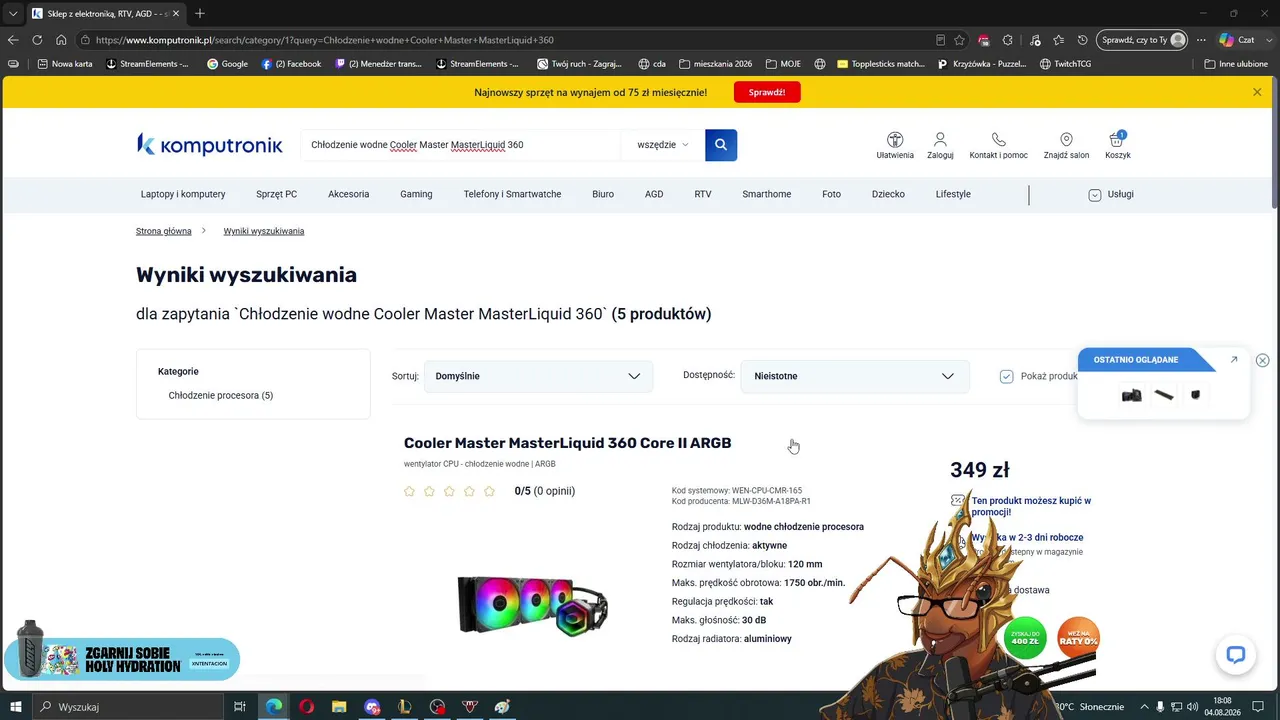Open the Facebook bookmark

coord(291,64)
